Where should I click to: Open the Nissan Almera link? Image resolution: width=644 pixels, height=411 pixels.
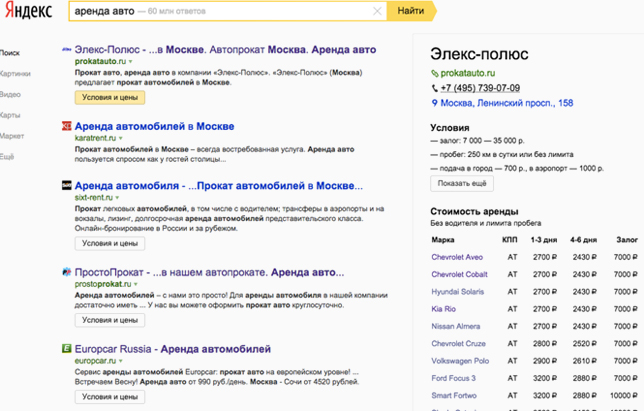[455, 326]
